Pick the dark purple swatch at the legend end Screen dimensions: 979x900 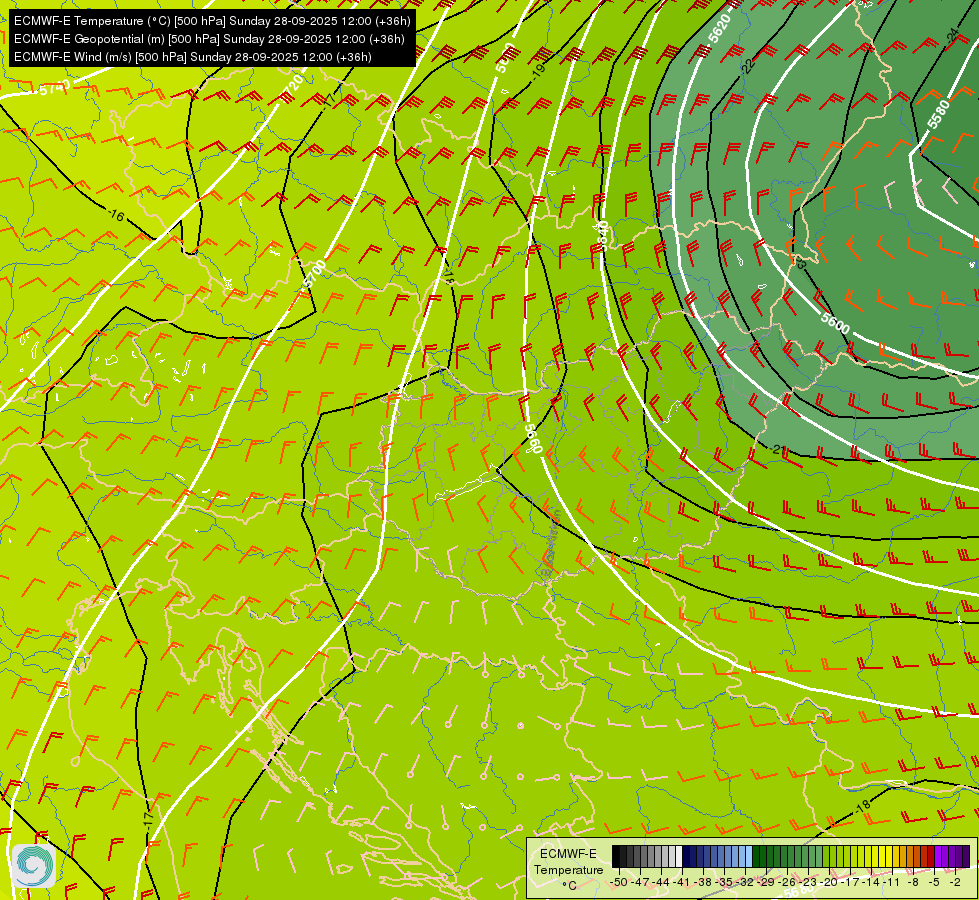pos(966,857)
